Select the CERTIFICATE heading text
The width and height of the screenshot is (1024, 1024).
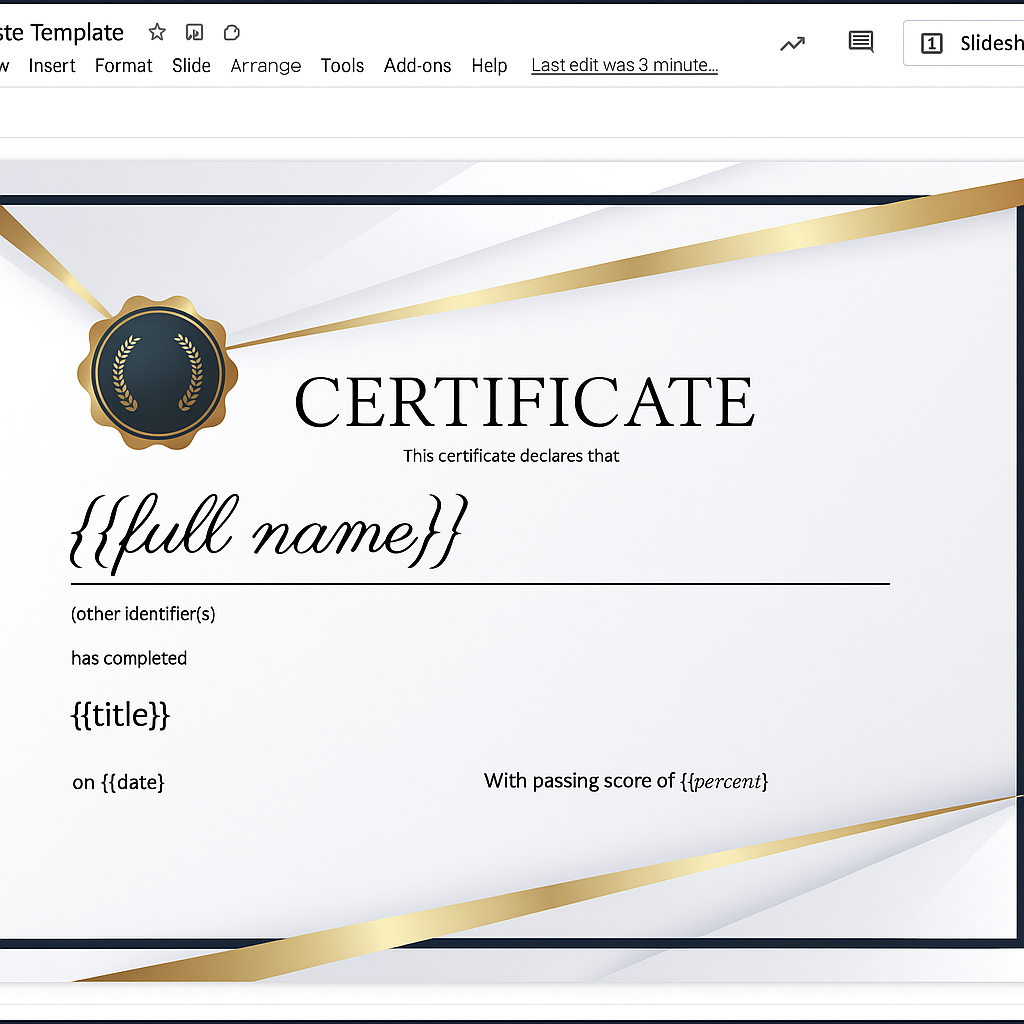click(524, 400)
